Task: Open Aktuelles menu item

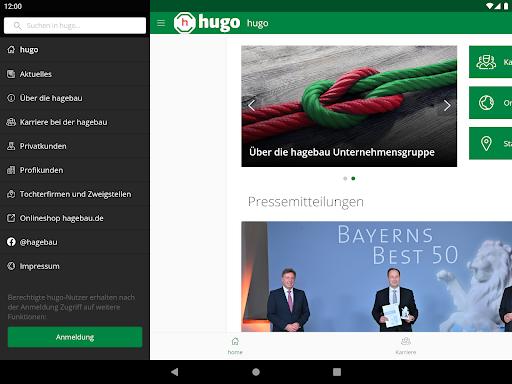Action: 75,74
